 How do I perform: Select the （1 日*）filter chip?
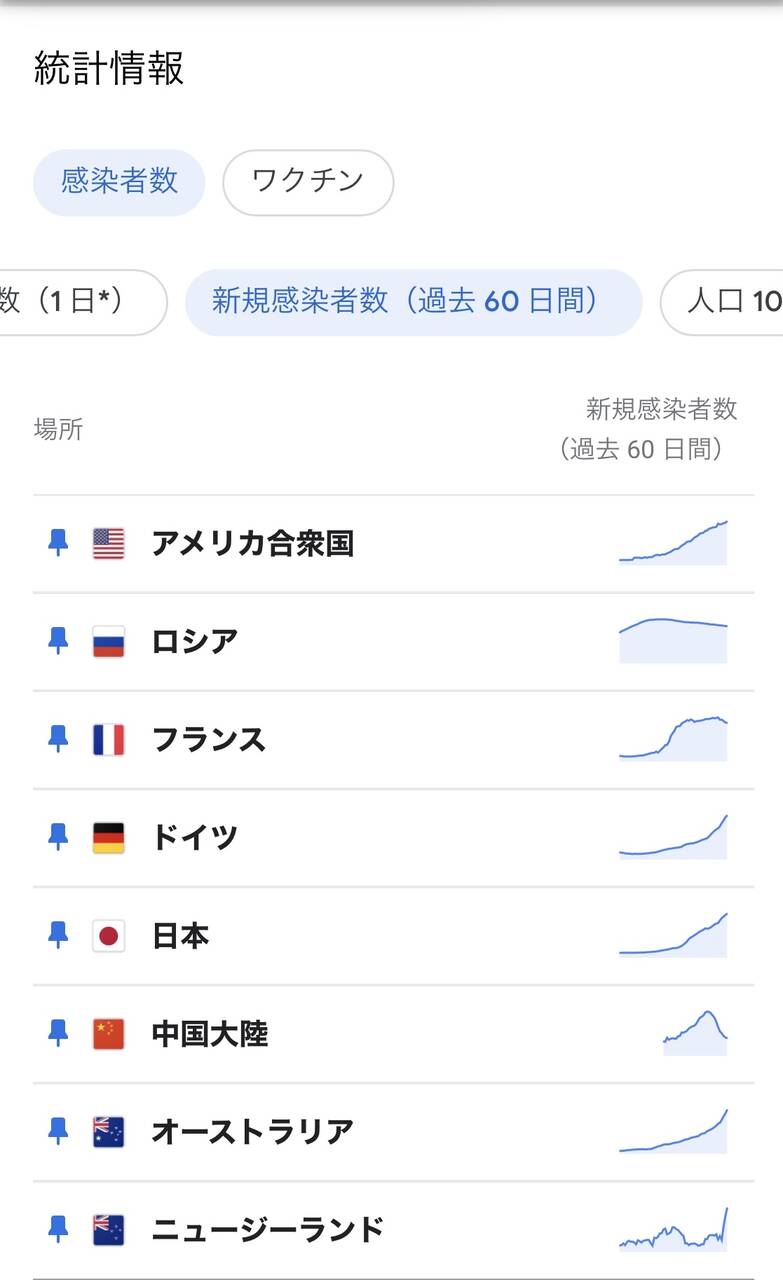(x=80, y=302)
